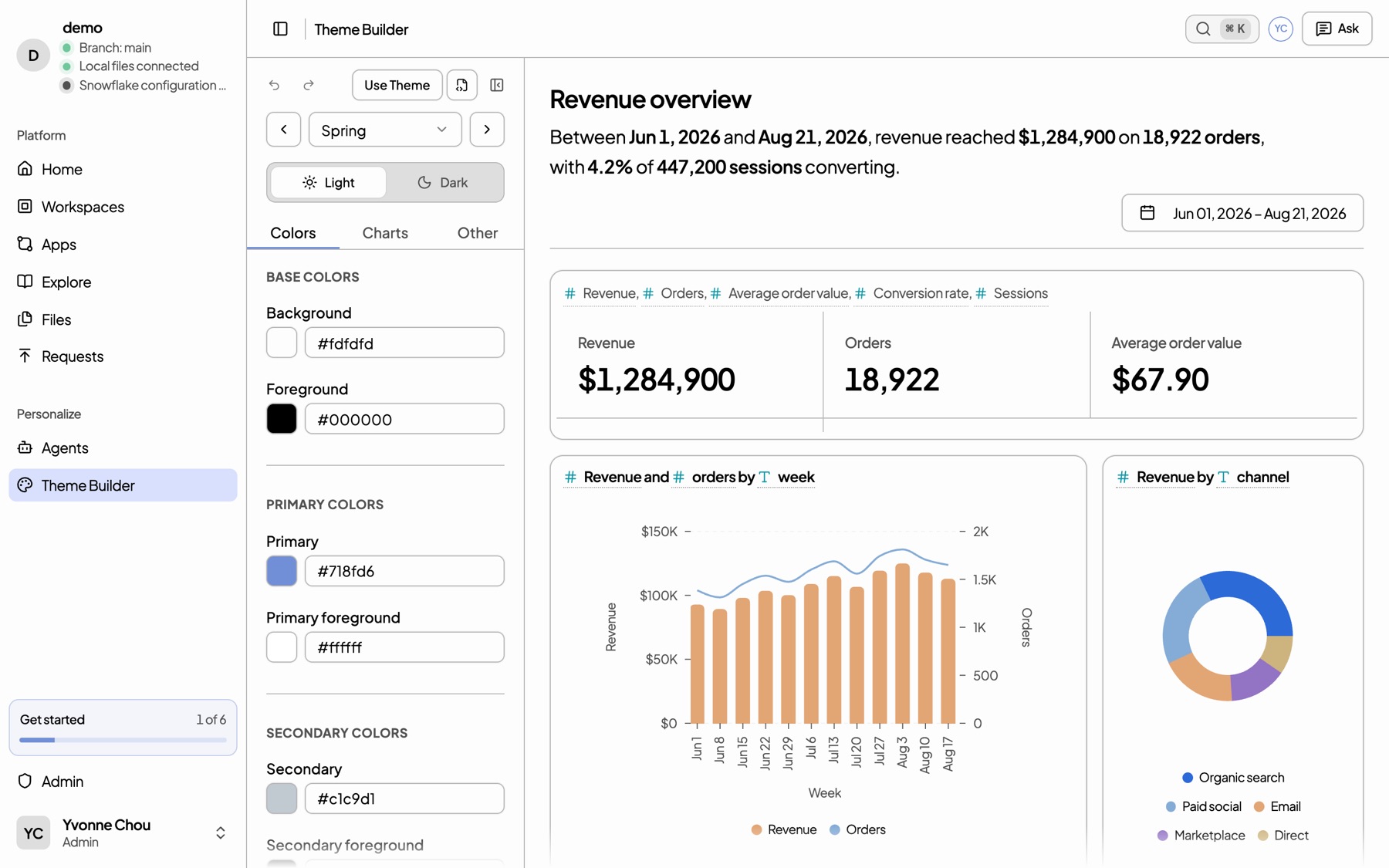This screenshot has width=1389, height=868.
Task: Expand the demo project switcher
Action: pos(123,56)
